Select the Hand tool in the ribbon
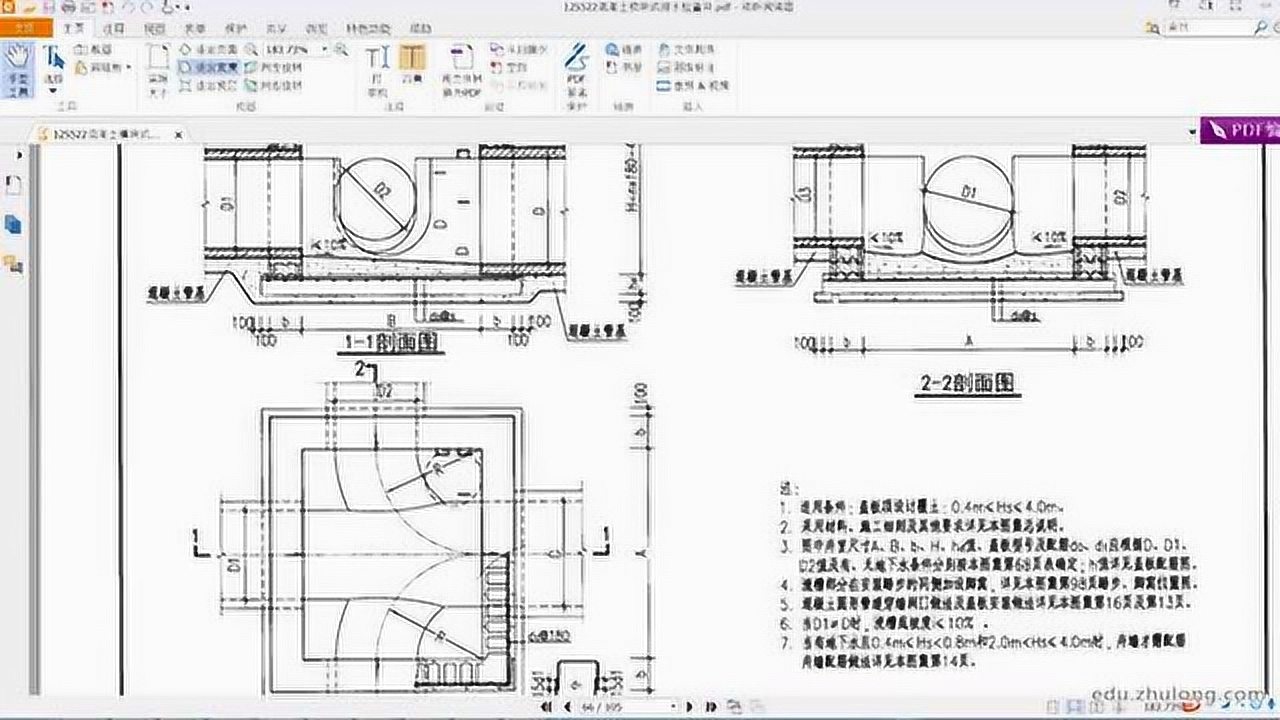The height and width of the screenshot is (720, 1280). click(x=19, y=68)
